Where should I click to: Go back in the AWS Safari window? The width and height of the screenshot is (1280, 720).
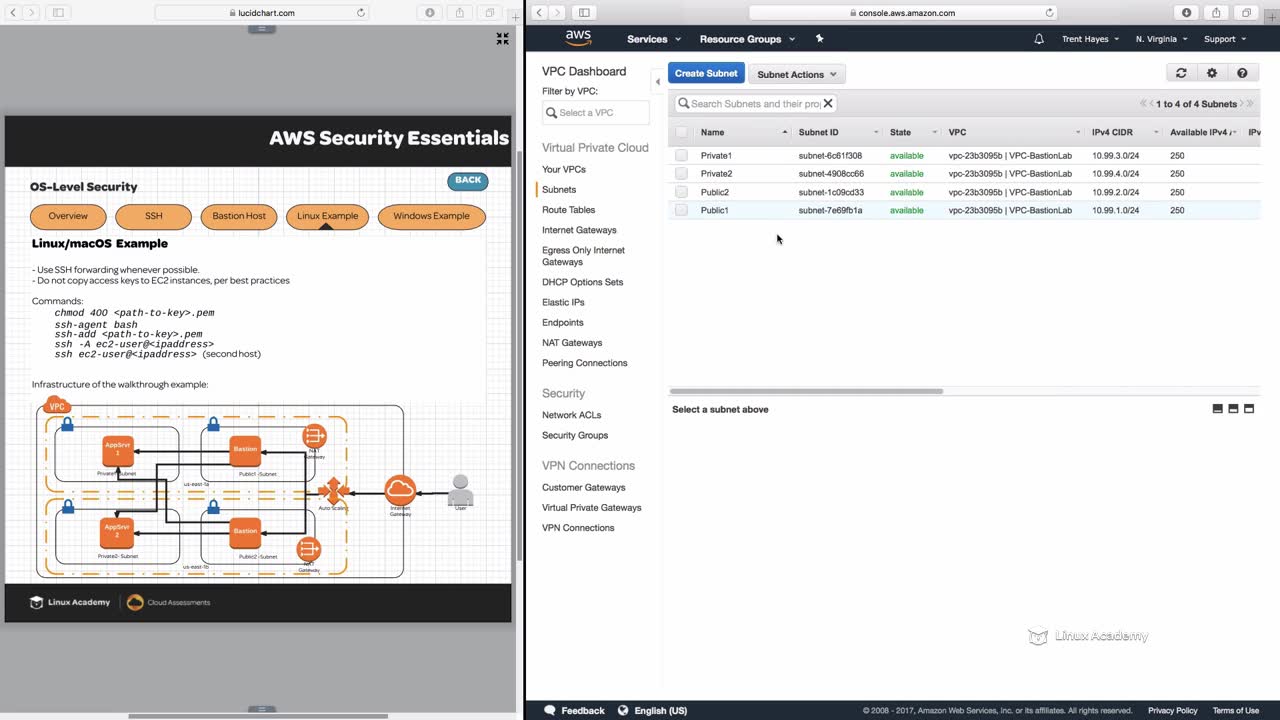tap(540, 13)
